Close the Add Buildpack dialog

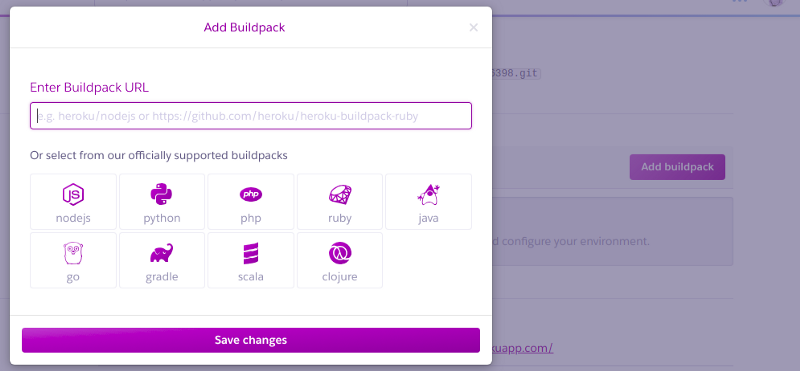(473, 28)
